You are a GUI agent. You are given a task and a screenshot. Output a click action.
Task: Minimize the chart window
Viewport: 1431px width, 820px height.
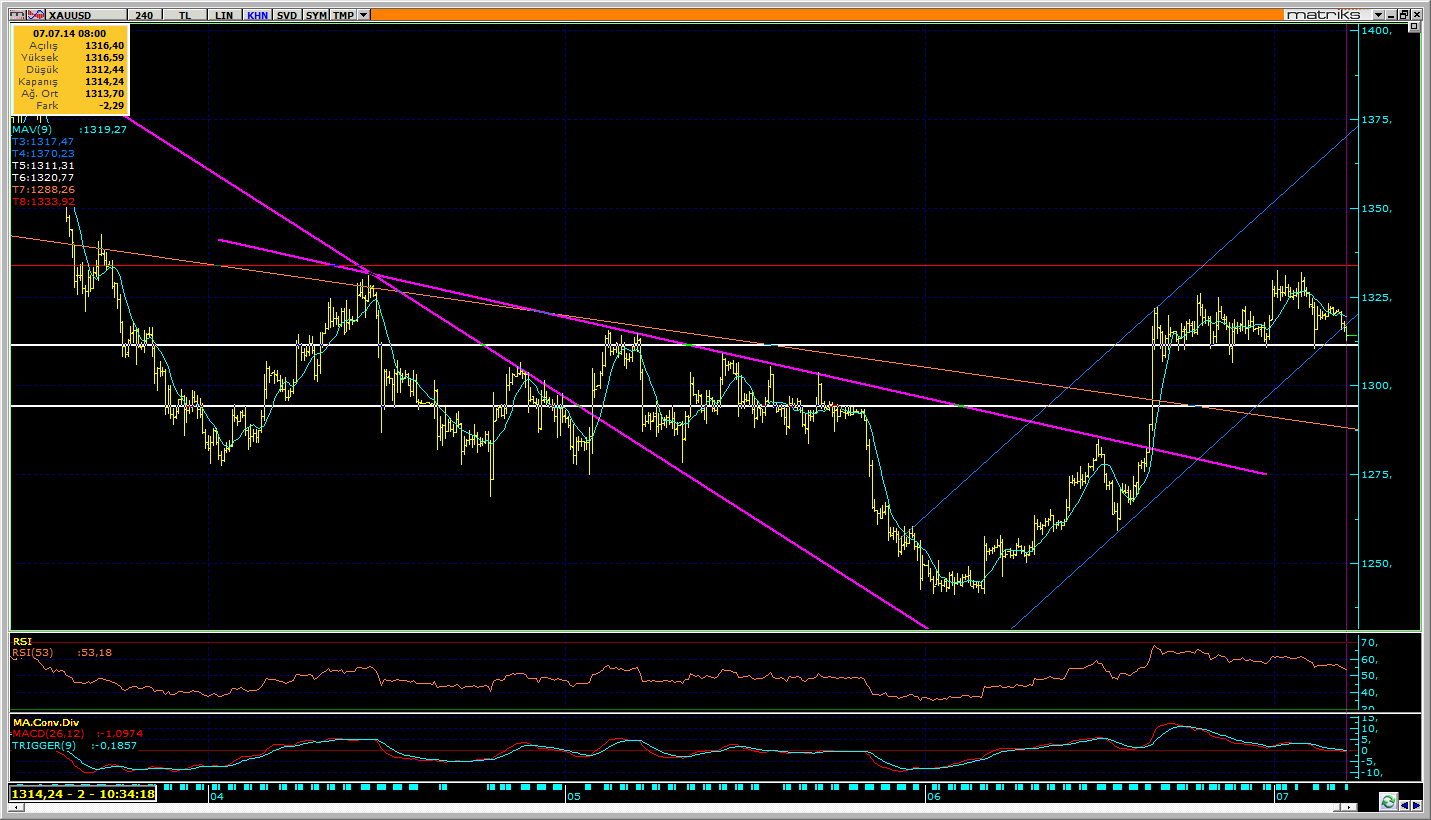click(x=1391, y=15)
